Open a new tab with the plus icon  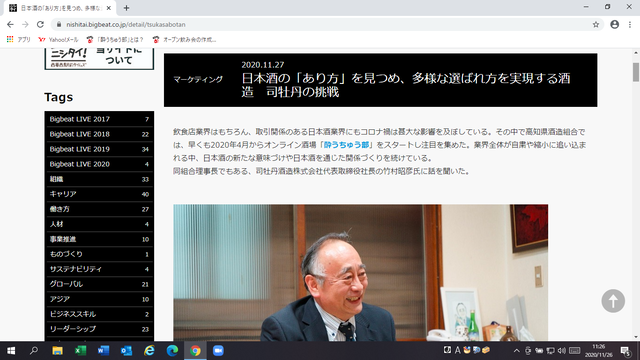point(126,8)
